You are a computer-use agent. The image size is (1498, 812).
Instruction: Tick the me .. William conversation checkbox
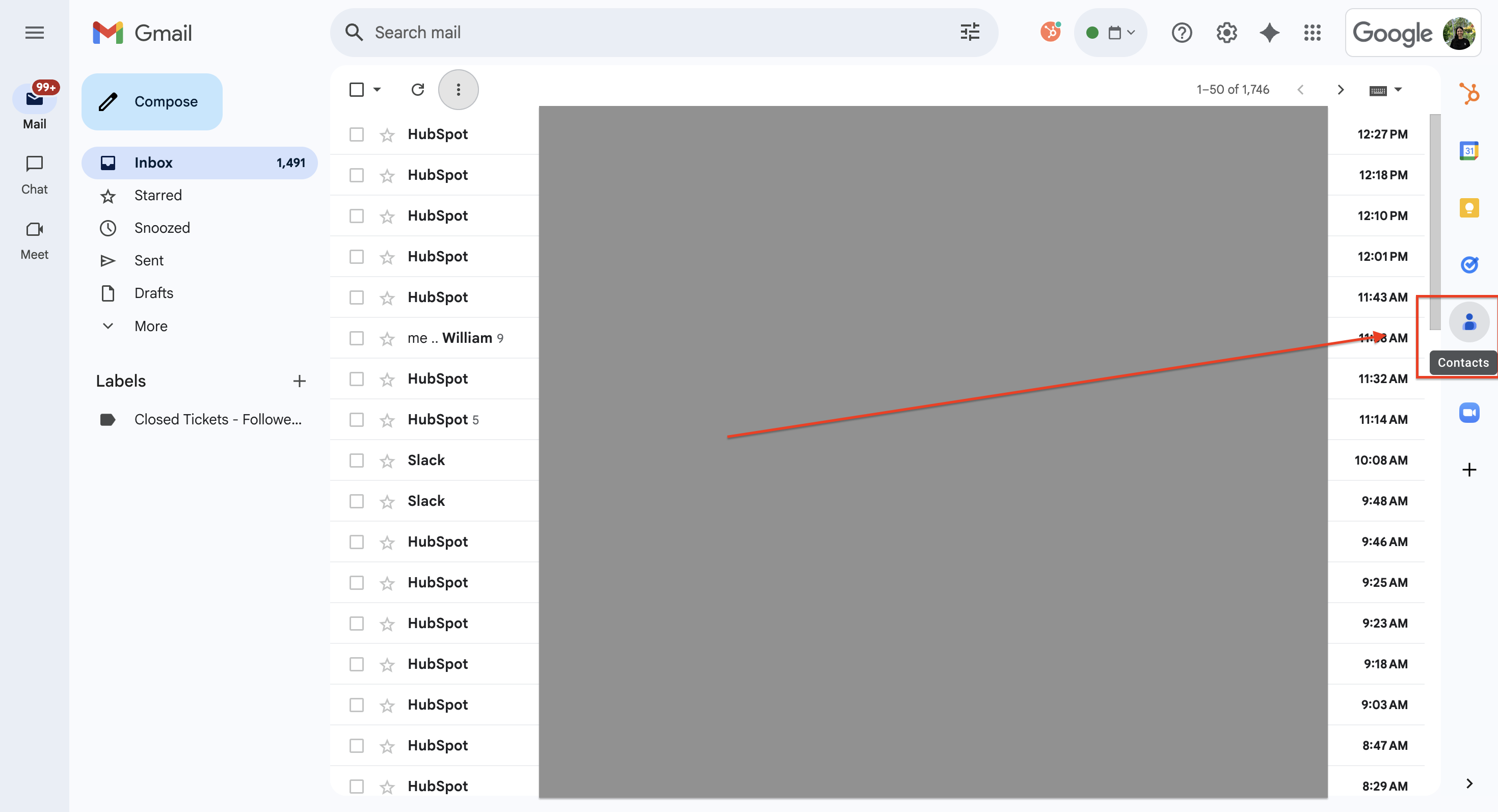(x=357, y=338)
